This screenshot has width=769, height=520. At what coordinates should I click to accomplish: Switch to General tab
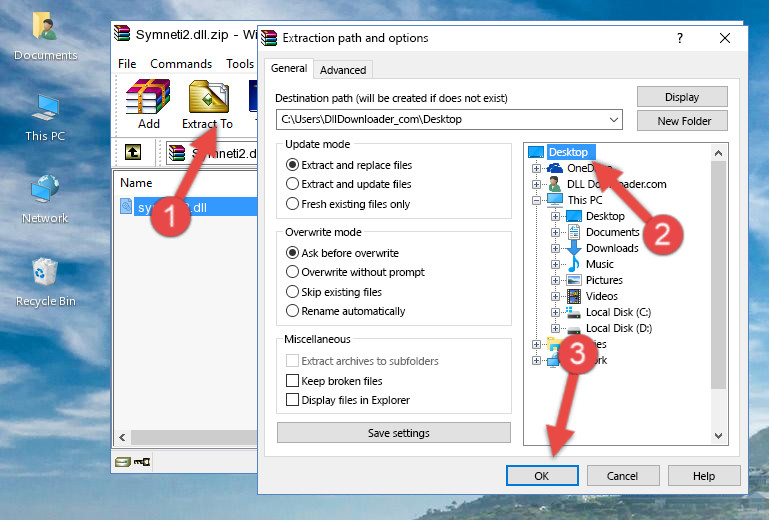point(289,68)
